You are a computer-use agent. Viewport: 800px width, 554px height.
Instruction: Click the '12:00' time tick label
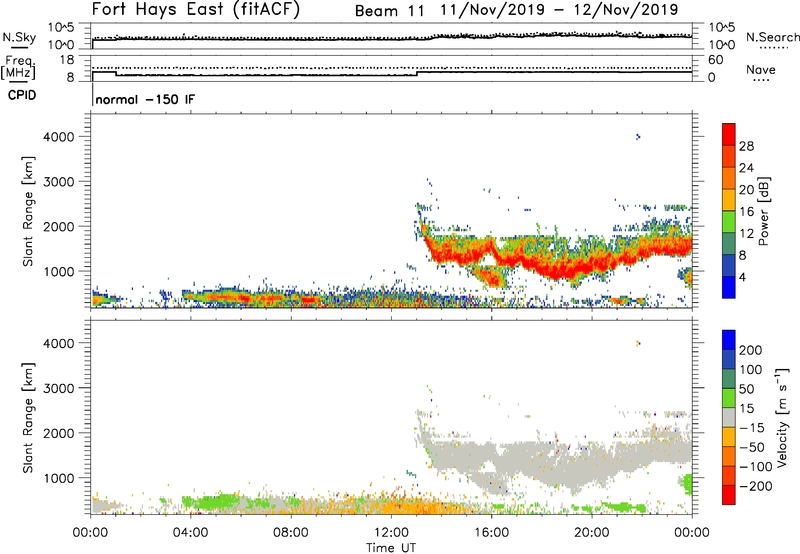click(391, 532)
